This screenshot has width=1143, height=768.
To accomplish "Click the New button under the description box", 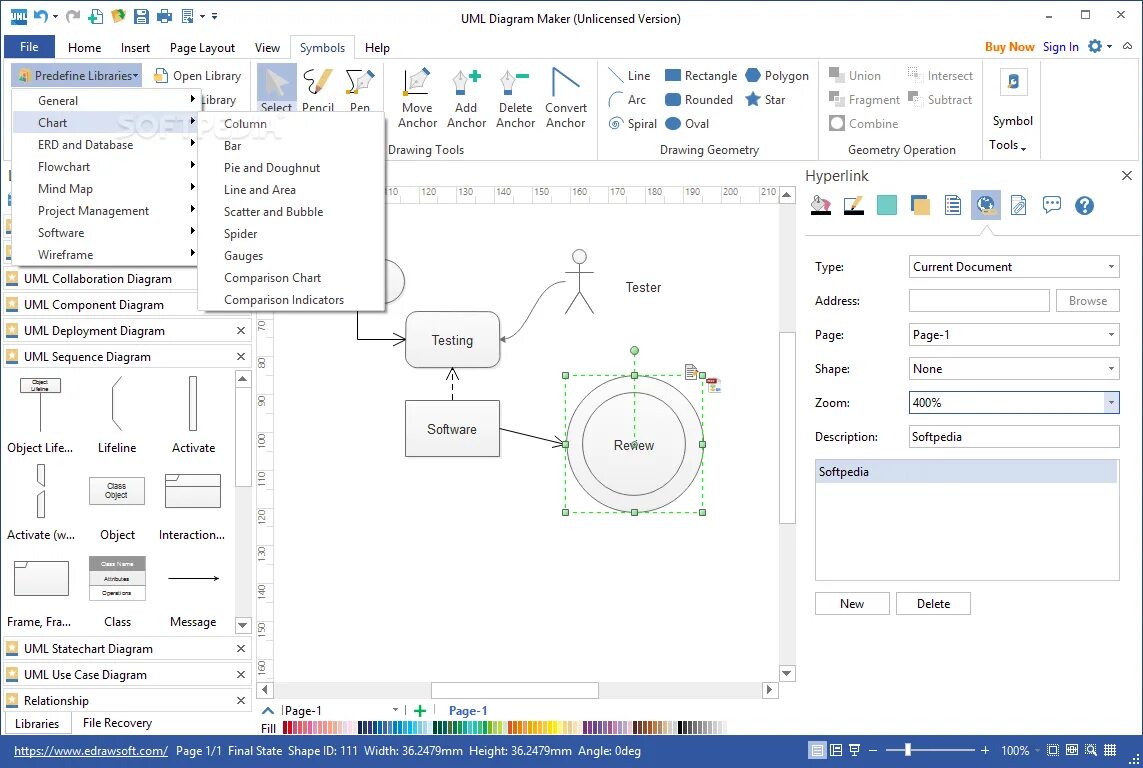I will [x=851, y=603].
